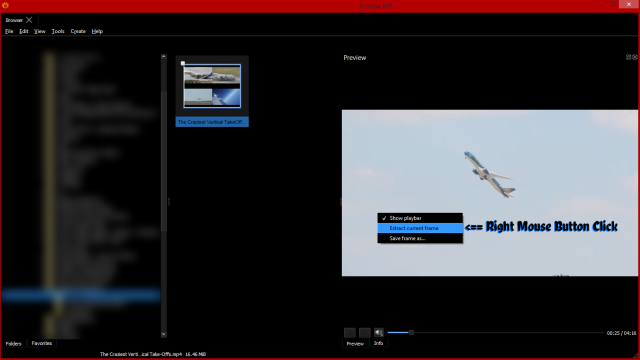Viewport: 640px width, 360px height.
Task: Mute audio with the speaker icon
Action: 379,333
